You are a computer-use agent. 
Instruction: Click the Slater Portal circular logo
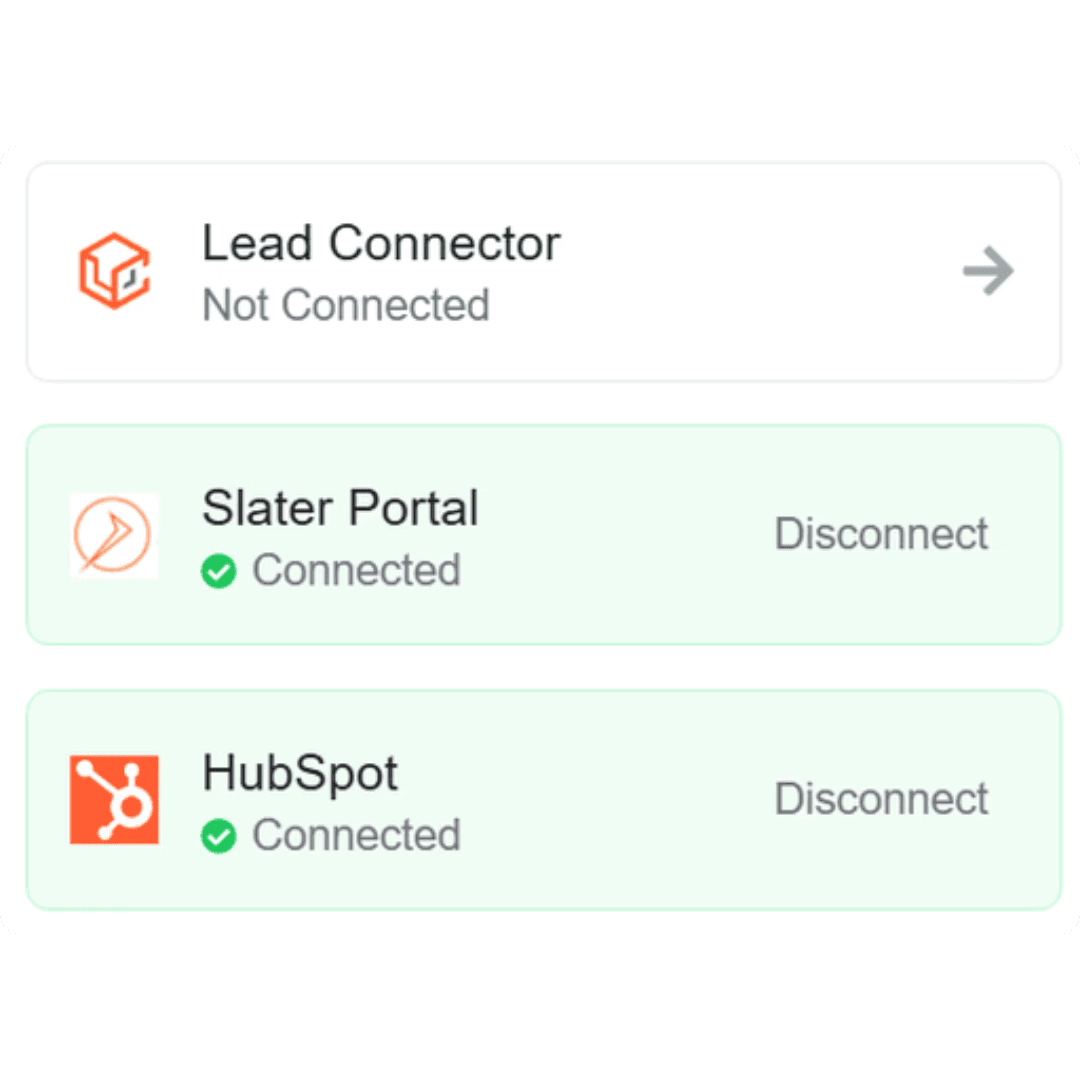tap(114, 535)
